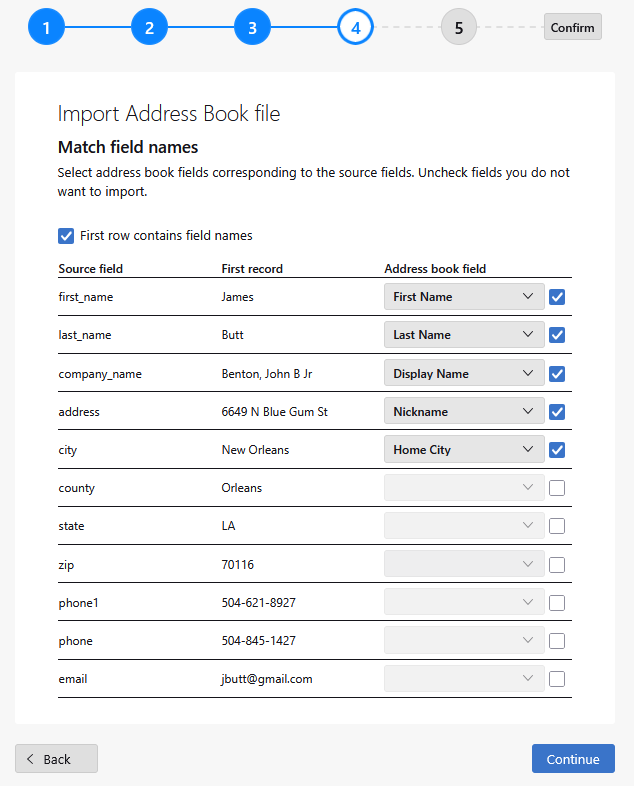Enable importing the county field
The width and height of the screenshot is (634, 786).
pos(557,488)
